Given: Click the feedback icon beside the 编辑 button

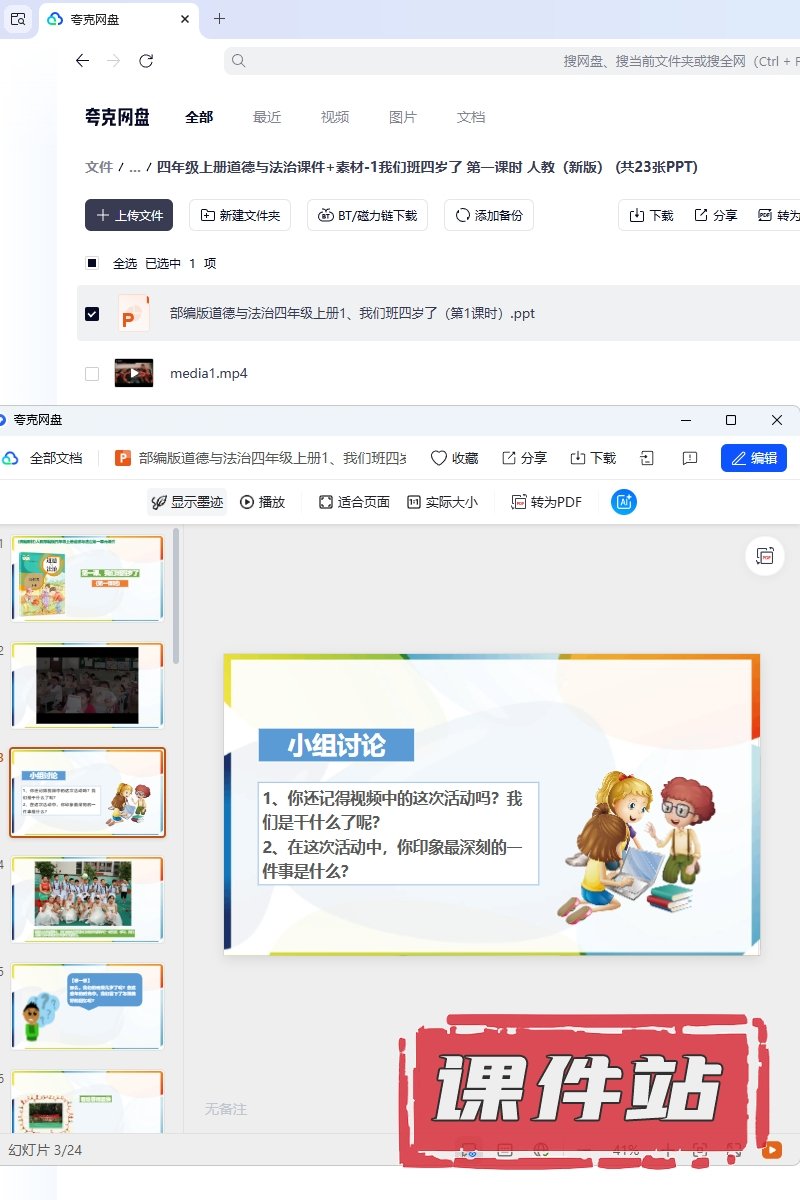Looking at the screenshot, I should (690, 458).
